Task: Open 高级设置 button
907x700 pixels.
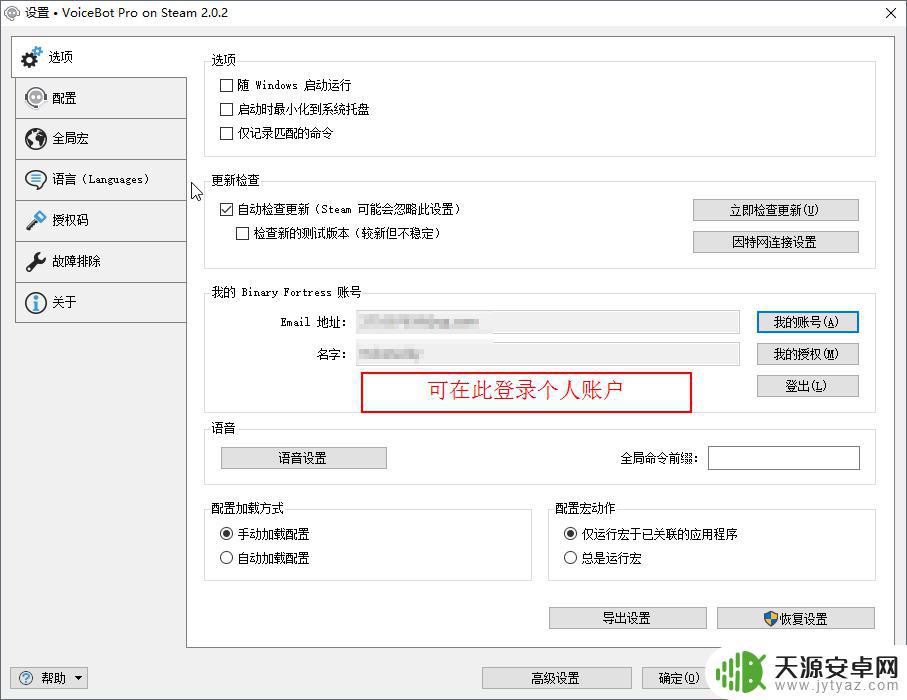Action: point(556,678)
